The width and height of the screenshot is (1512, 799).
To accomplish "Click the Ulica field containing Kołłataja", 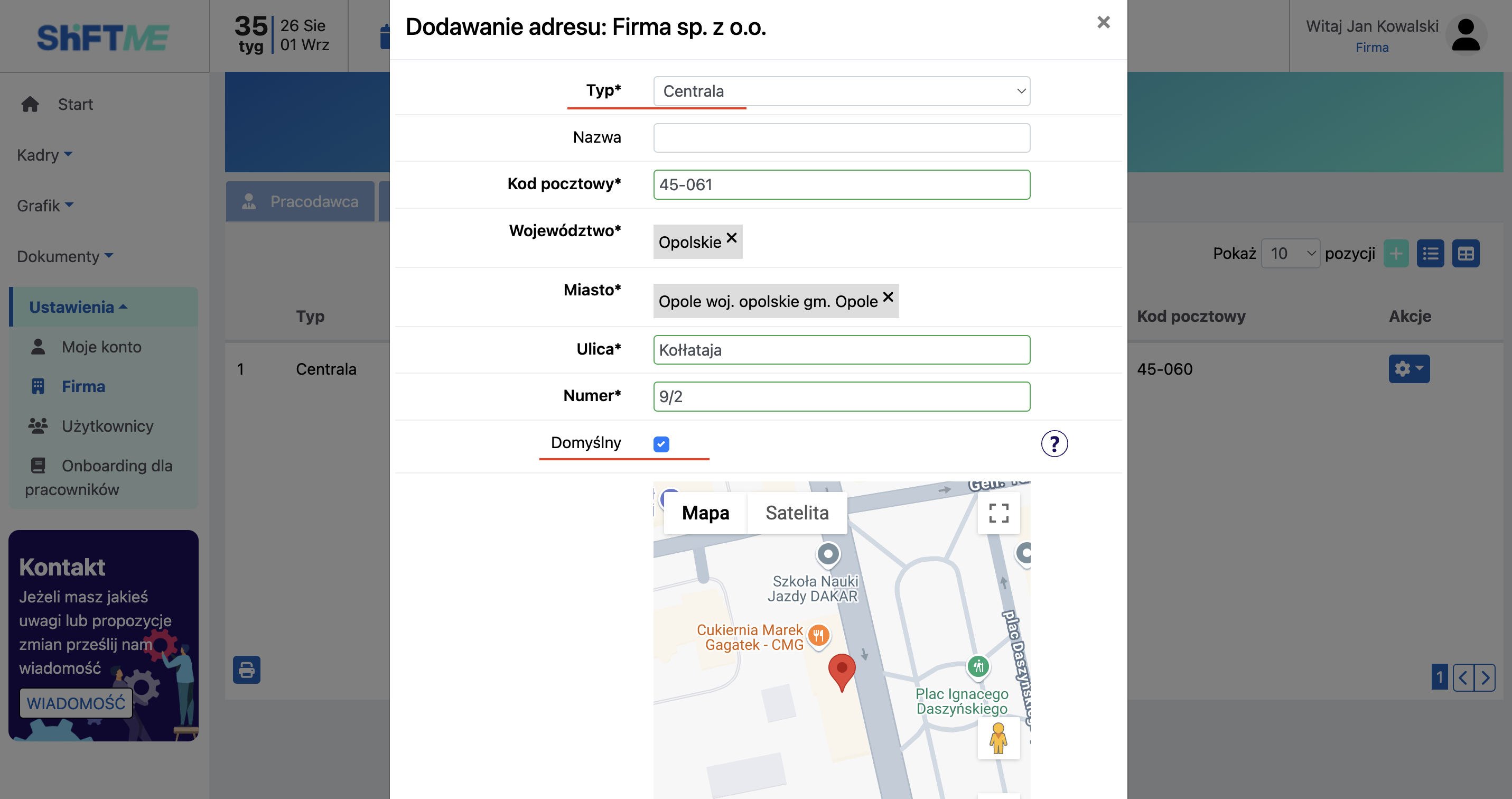I will pos(841,350).
